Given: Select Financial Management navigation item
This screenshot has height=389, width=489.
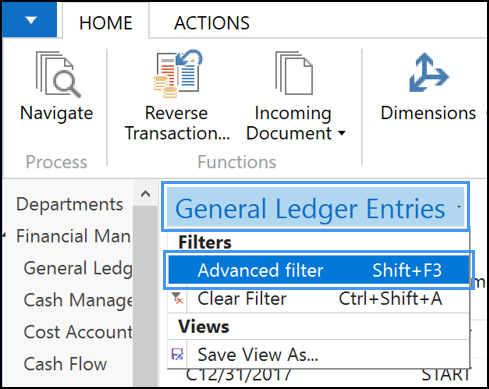Looking at the screenshot, I should [x=73, y=236].
